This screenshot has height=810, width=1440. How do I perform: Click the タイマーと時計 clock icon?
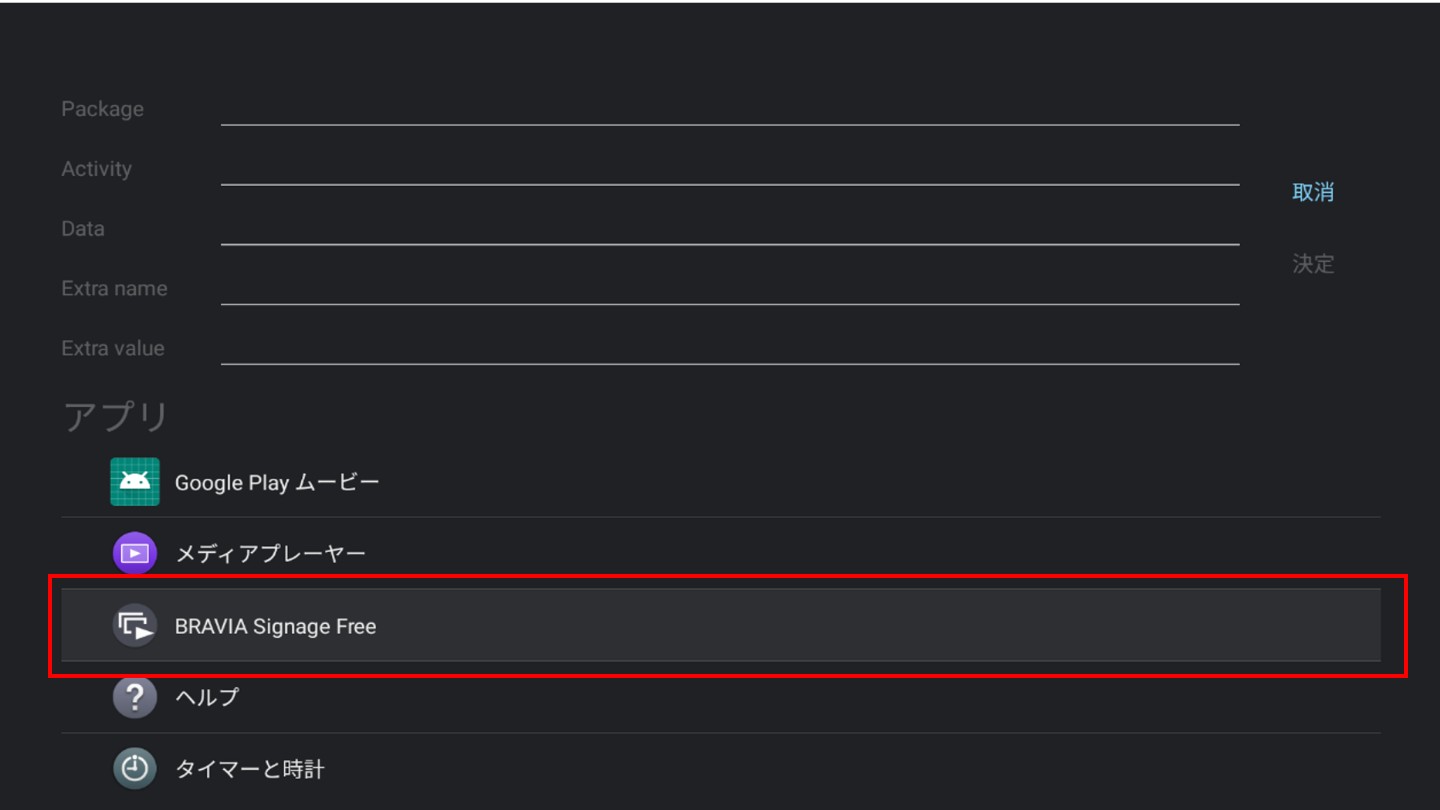(x=134, y=769)
